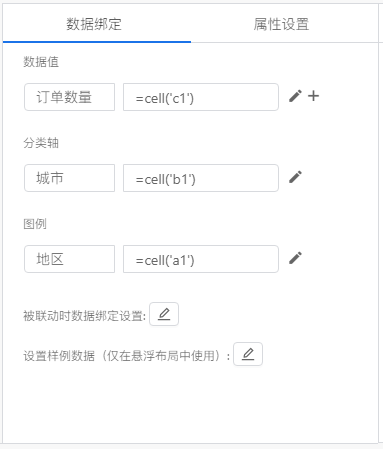
Task: Click the =cell('c1') formula field
Action: (x=201, y=97)
